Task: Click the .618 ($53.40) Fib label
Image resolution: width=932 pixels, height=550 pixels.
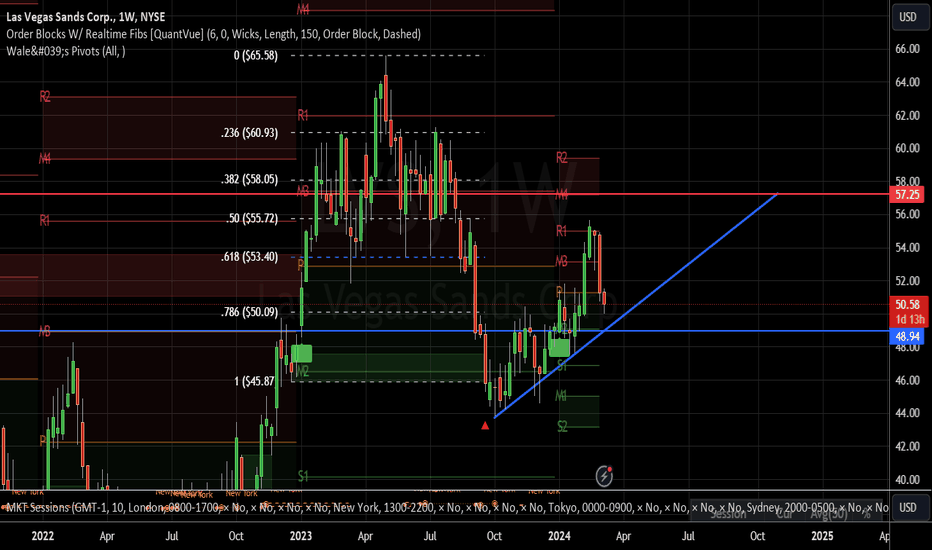Action: 250,257
